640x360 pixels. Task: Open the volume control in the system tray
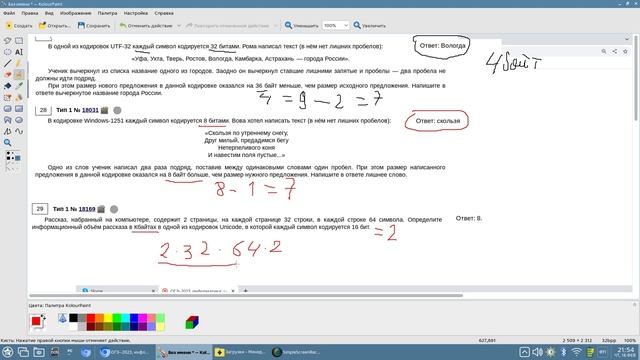(538, 352)
